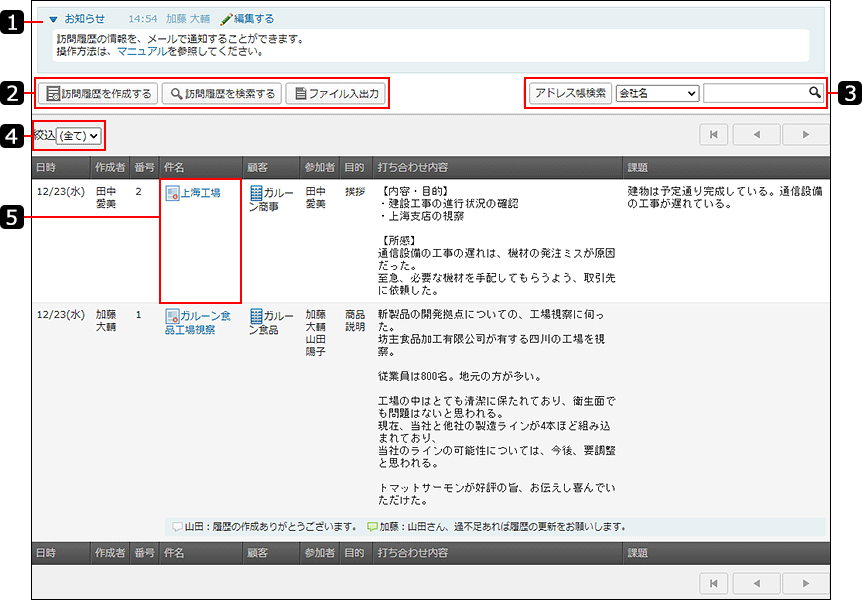Image resolution: width=862 pixels, height=600 pixels.
Task: Click the 参加者 header in bottom header row
Action: coord(320,553)
